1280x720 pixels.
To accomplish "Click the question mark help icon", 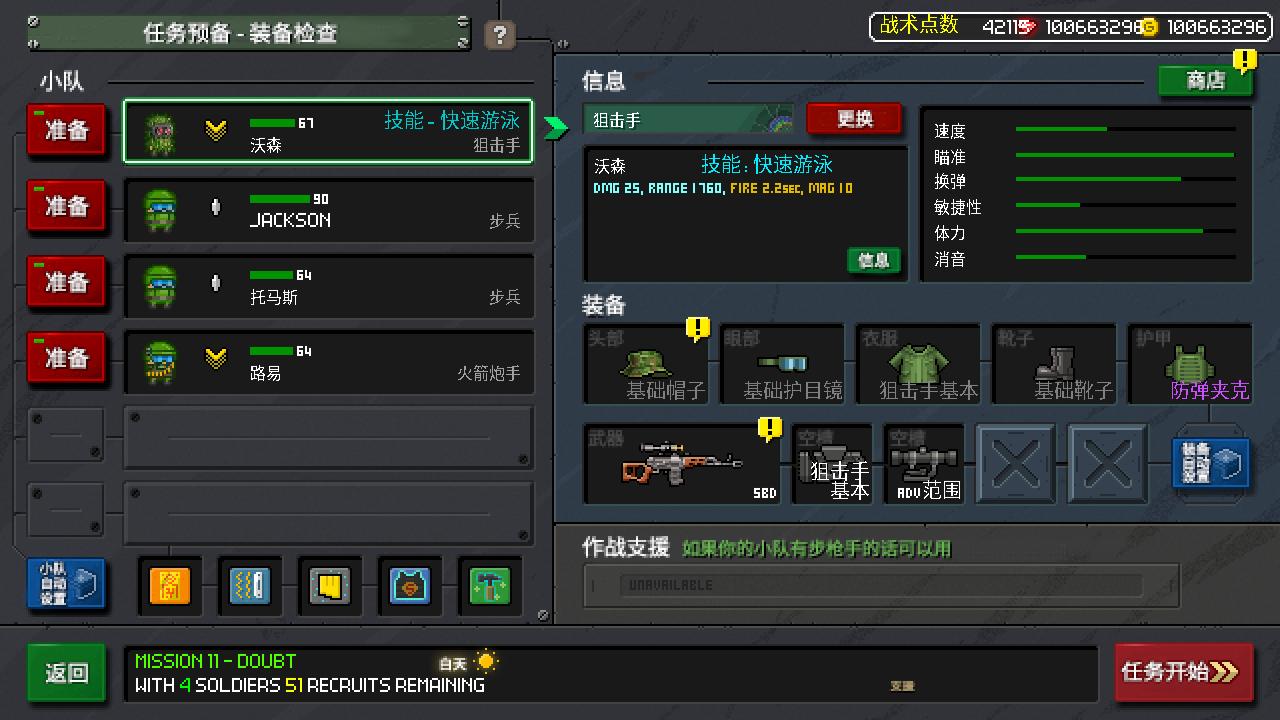I will pyautogui.click(x=499, y=35).
